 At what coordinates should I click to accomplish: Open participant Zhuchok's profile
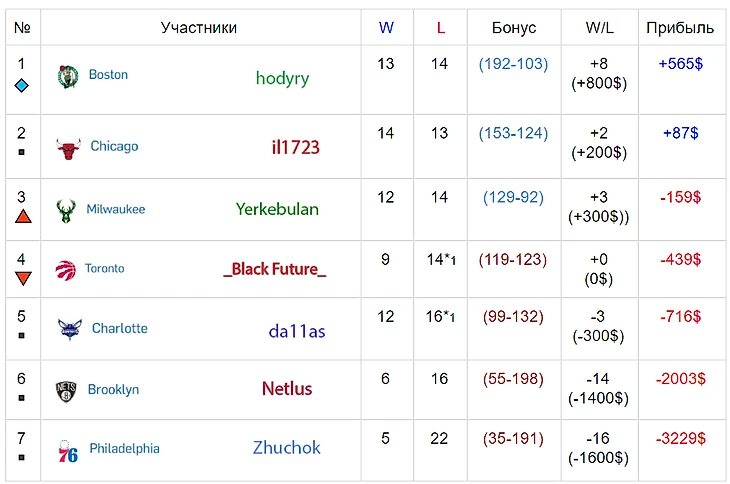coord(286,448)
